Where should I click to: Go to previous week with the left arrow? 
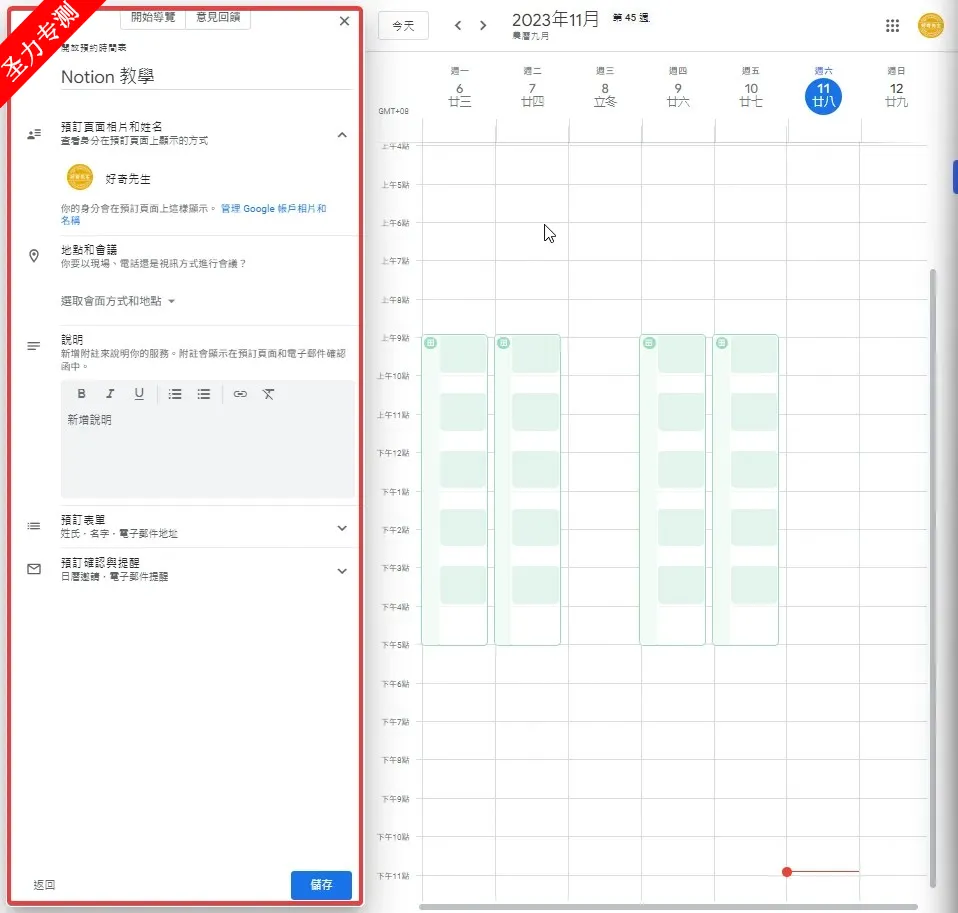tap(458, 25)
